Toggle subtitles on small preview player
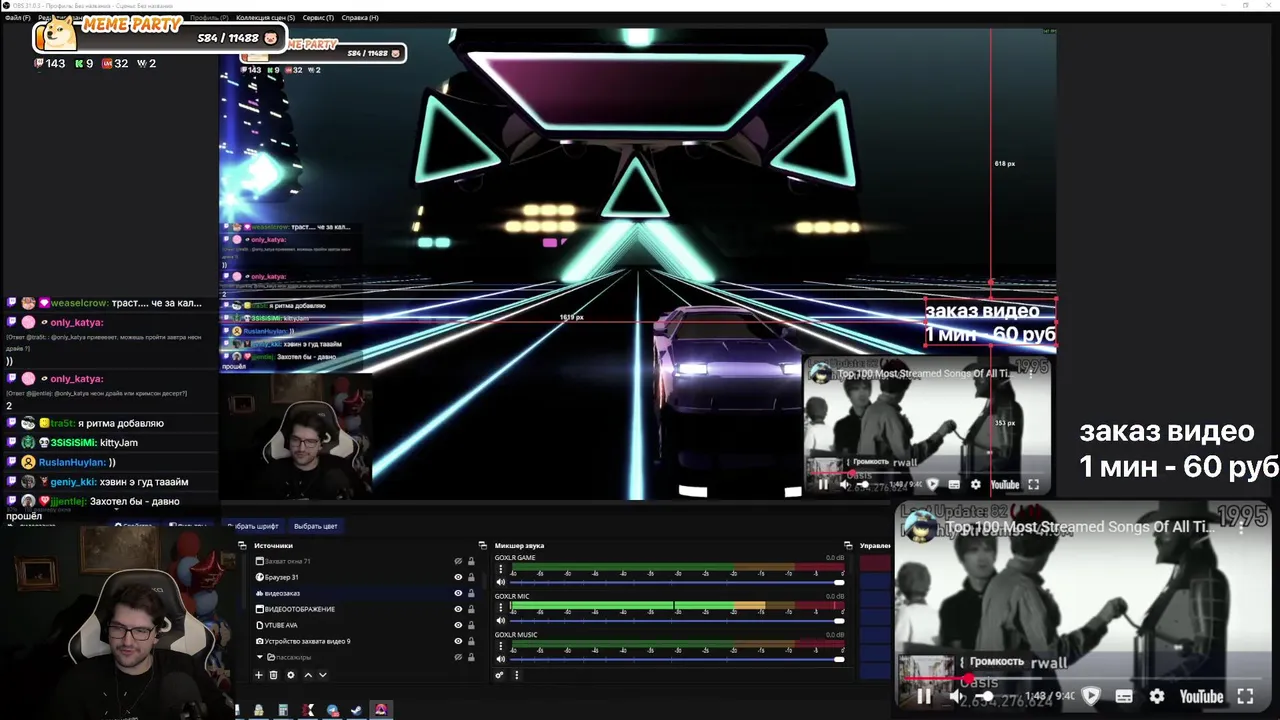Screen dimensions: 1280x720 point(954,485)
